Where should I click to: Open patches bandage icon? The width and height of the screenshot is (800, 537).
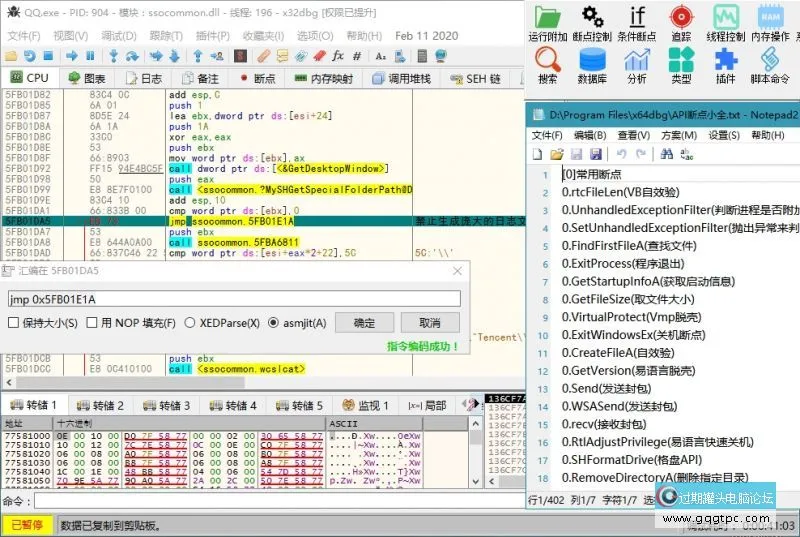point(263,56)
